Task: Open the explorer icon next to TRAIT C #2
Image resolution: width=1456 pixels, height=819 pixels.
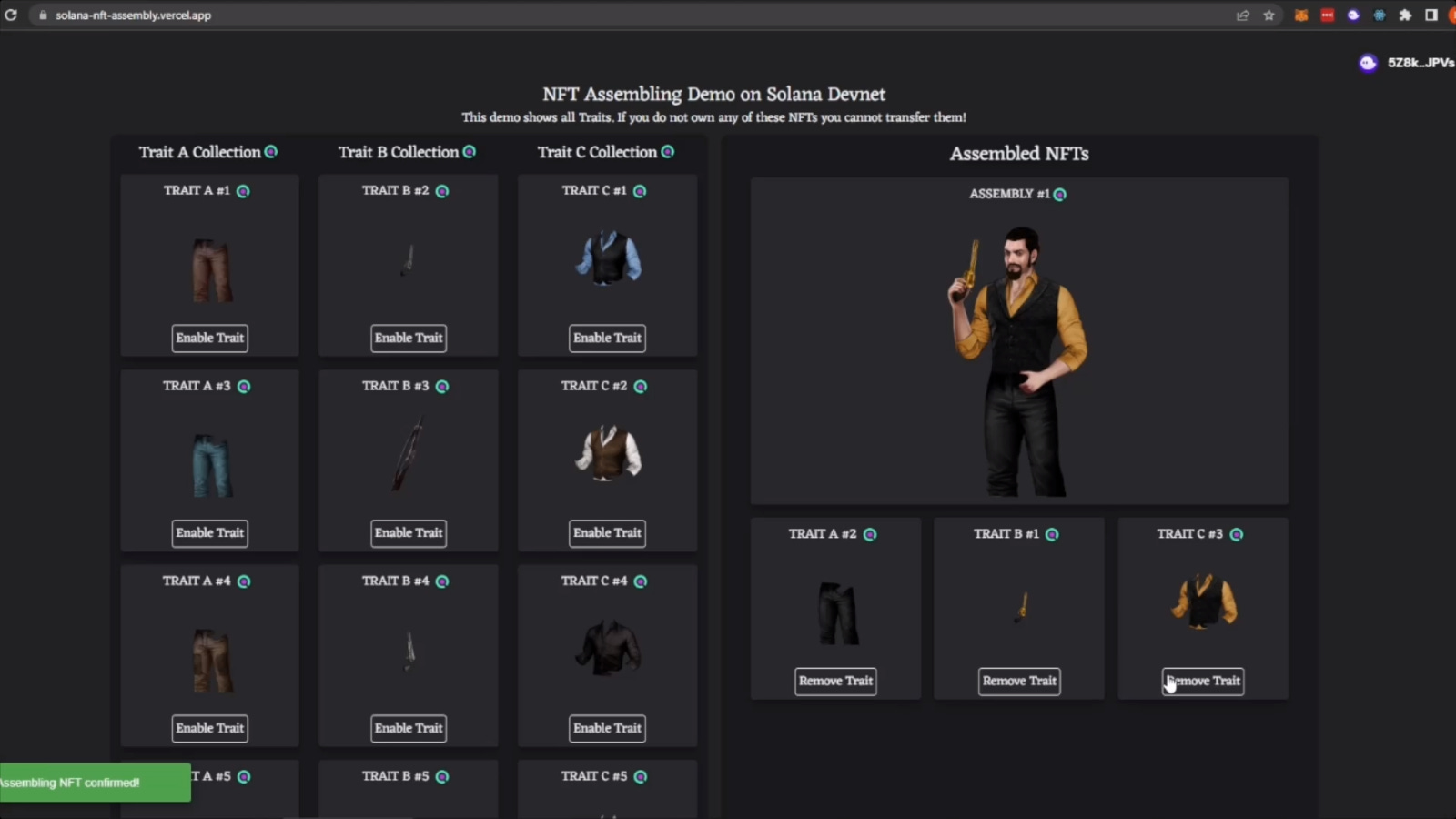Action: point(641,387)
